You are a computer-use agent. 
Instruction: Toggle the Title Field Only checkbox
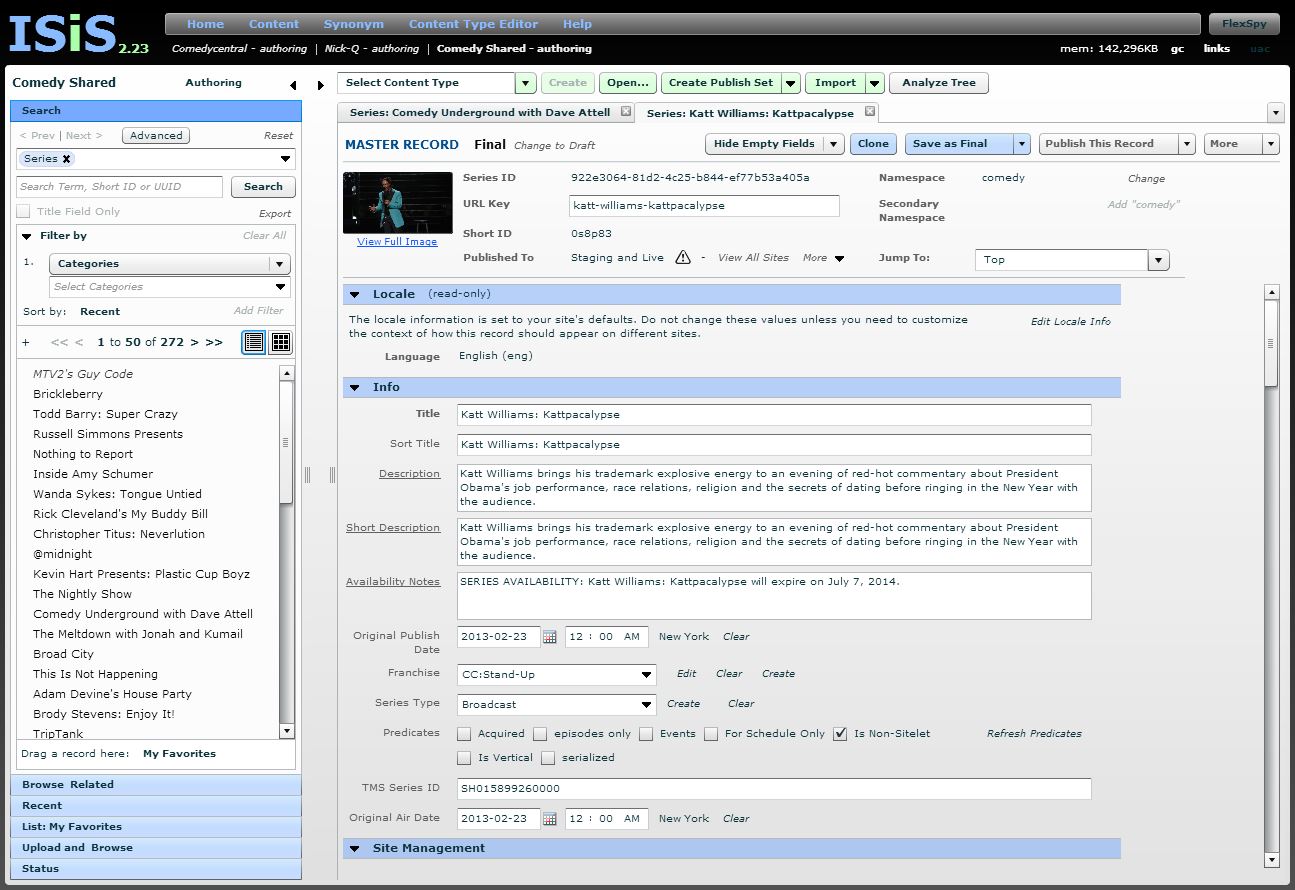tap(23, 212)
